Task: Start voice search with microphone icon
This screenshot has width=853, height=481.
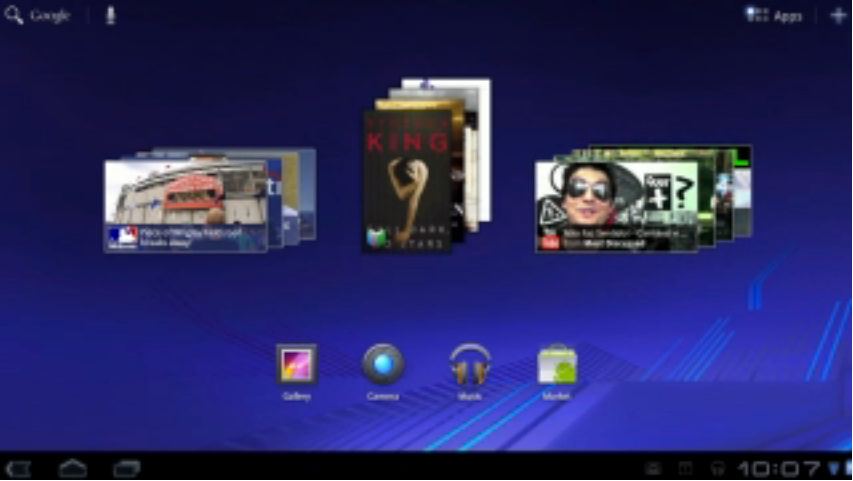Action: tap(110, 15)
